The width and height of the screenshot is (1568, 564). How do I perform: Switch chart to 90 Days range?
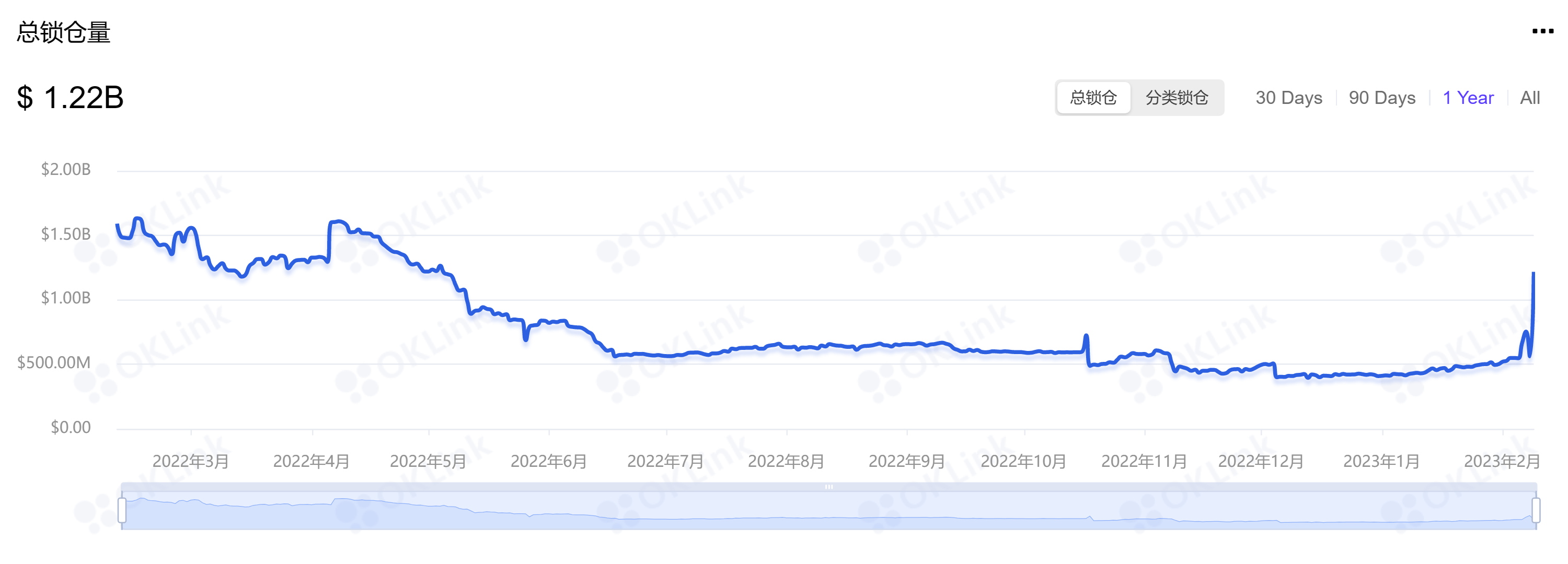(1382, 97)
